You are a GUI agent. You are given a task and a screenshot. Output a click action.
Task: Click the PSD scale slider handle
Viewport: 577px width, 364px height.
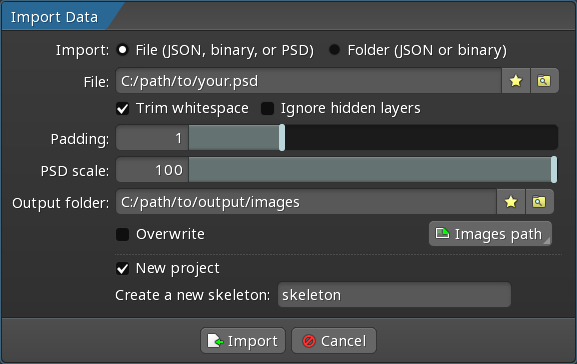tap(554, 170)
